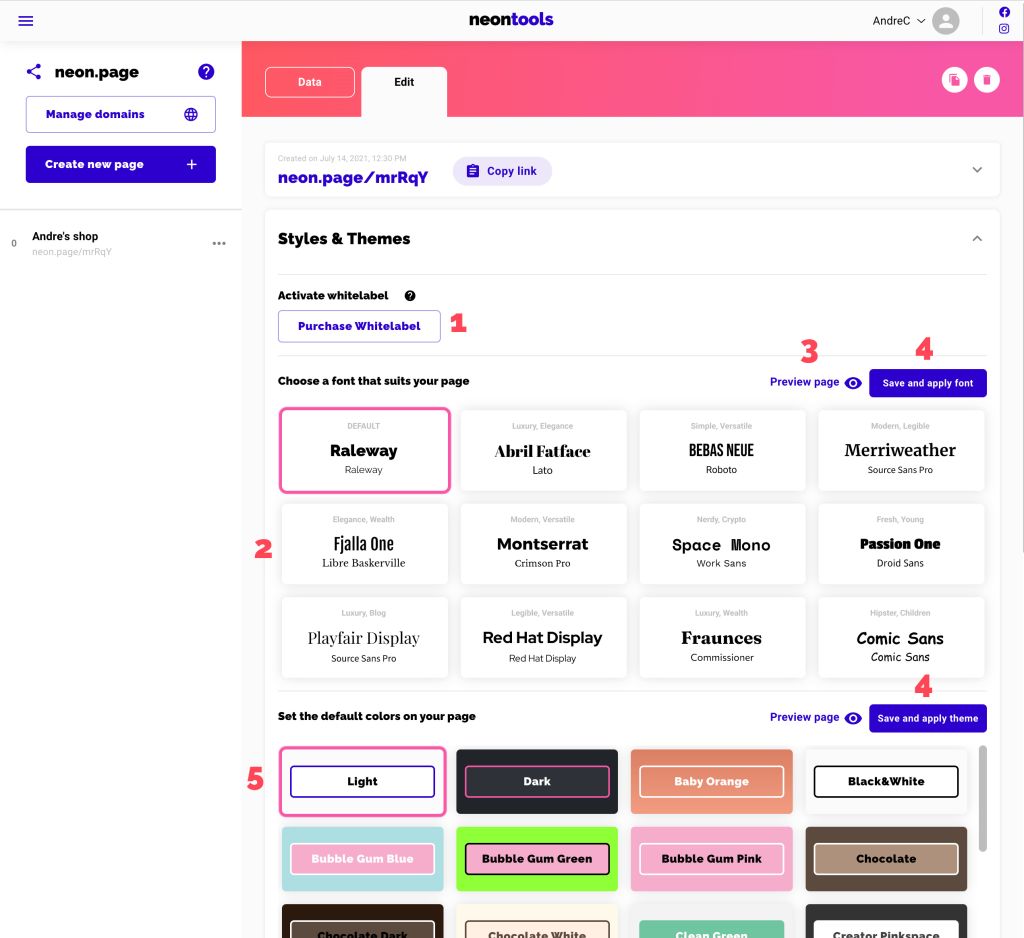This screenshot has width=1024, height=938.
Task: Choose the Black&White color theme
Action: (x=886, y=781)
